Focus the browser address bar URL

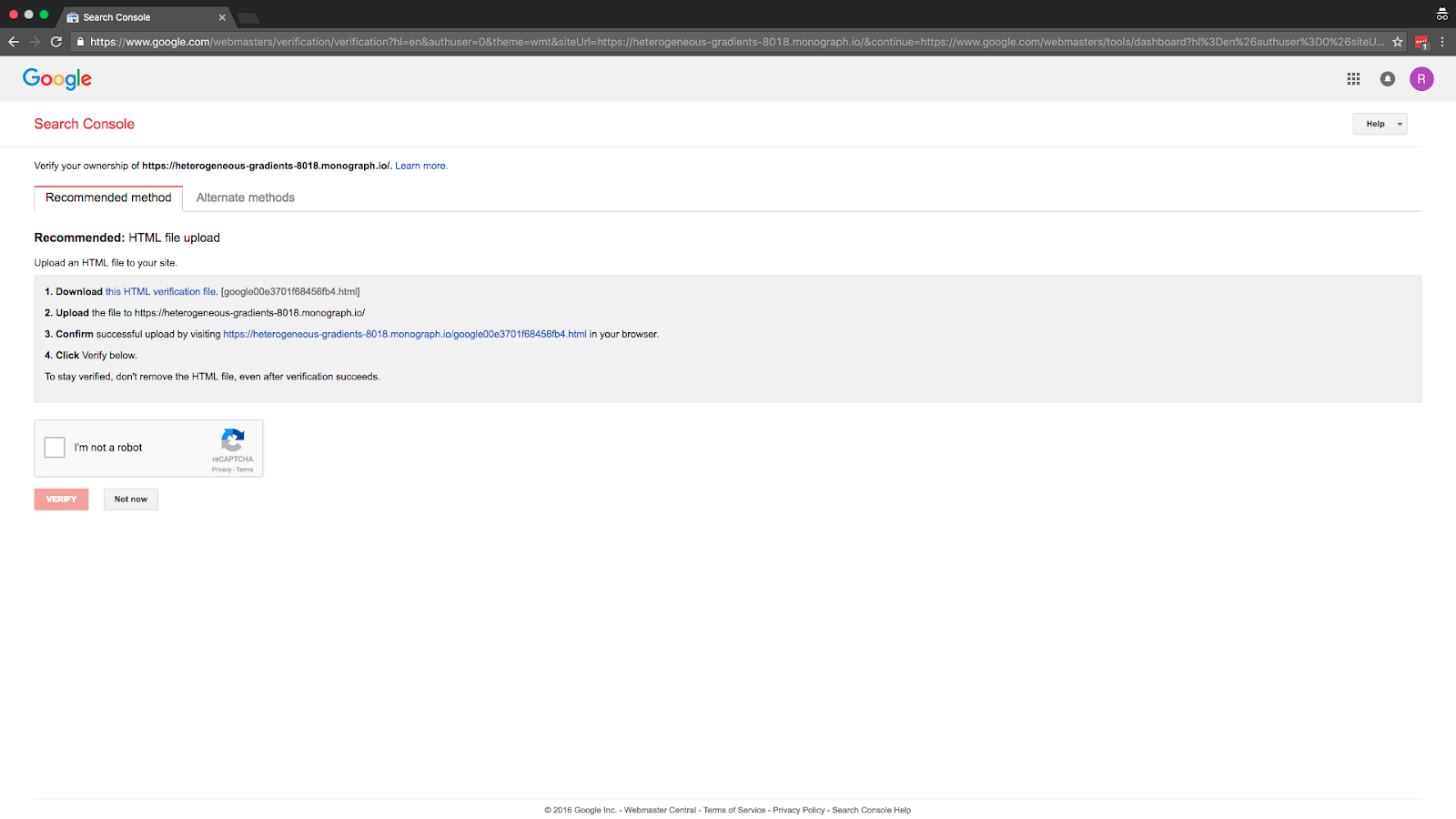(737, 42)
